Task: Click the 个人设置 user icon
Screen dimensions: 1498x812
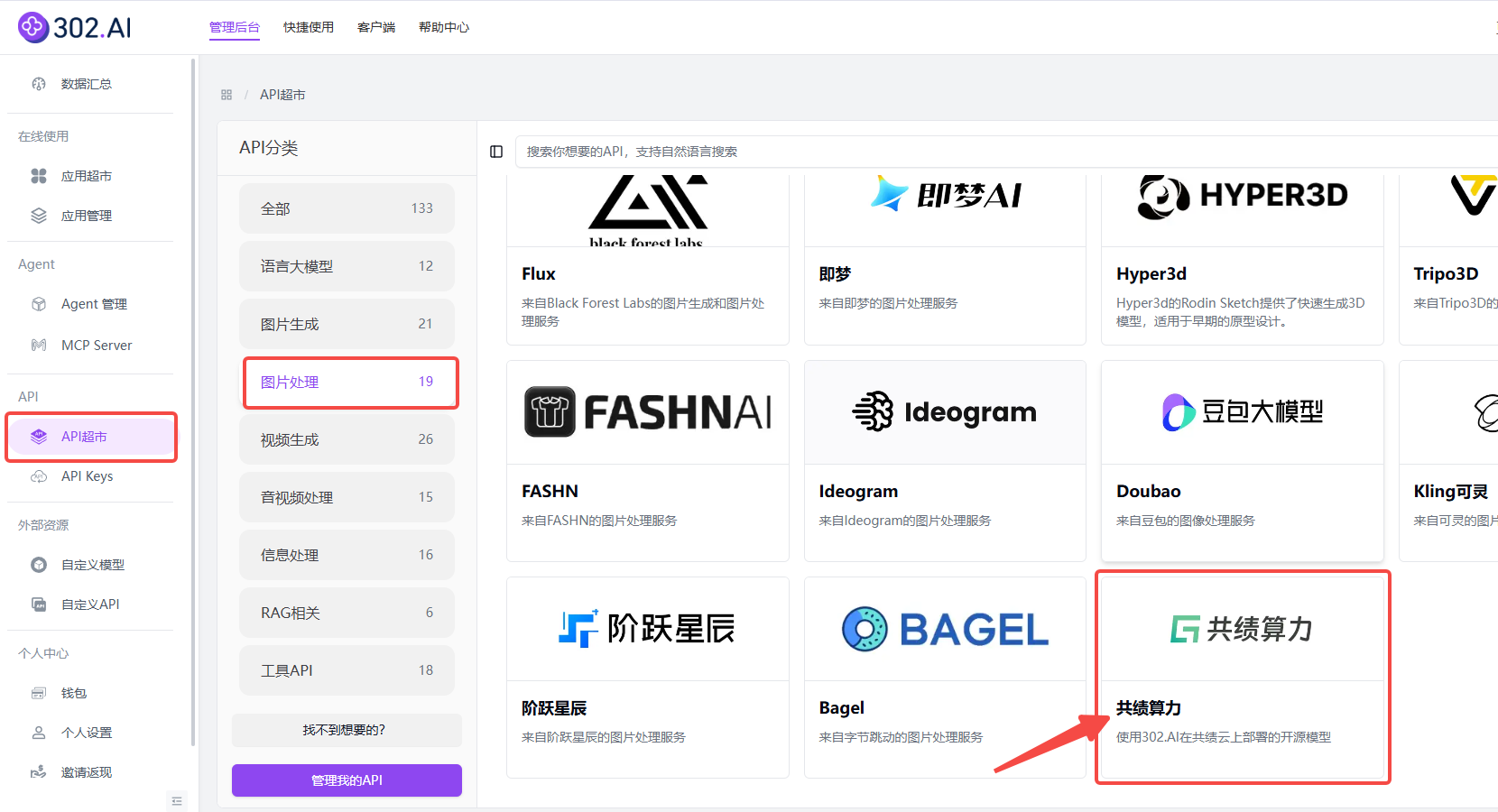Action: point(39,733)
